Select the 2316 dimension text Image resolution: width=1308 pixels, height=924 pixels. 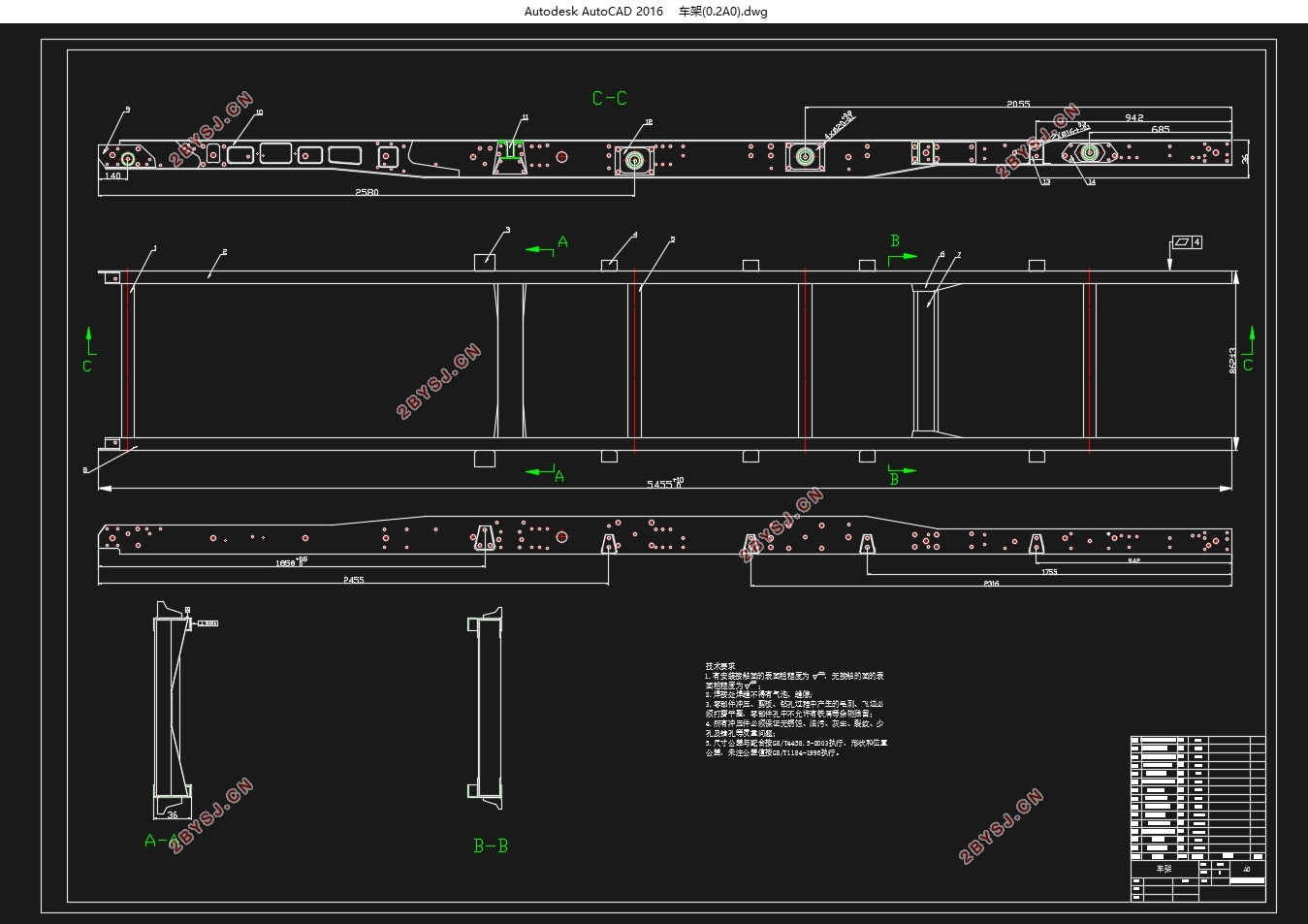coord(991,584)
